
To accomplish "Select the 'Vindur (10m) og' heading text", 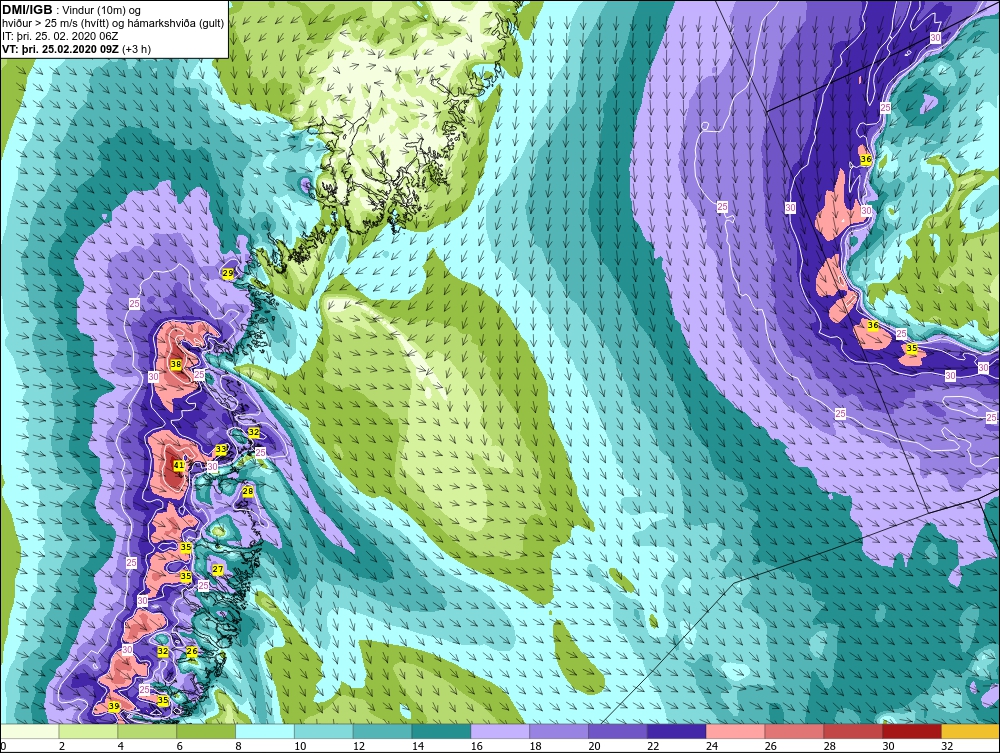I will (x=102, y=10).
